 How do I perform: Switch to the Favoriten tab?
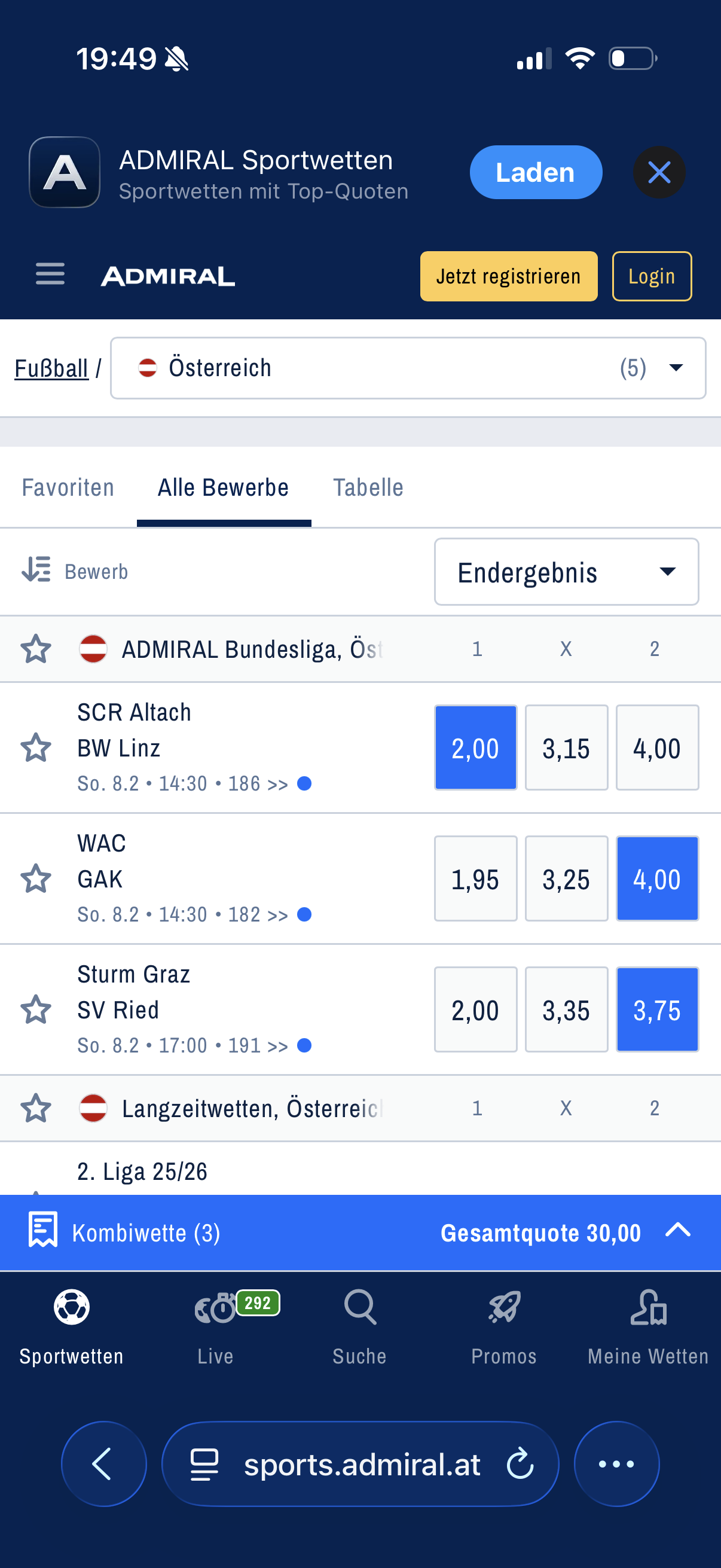point(68,488)
